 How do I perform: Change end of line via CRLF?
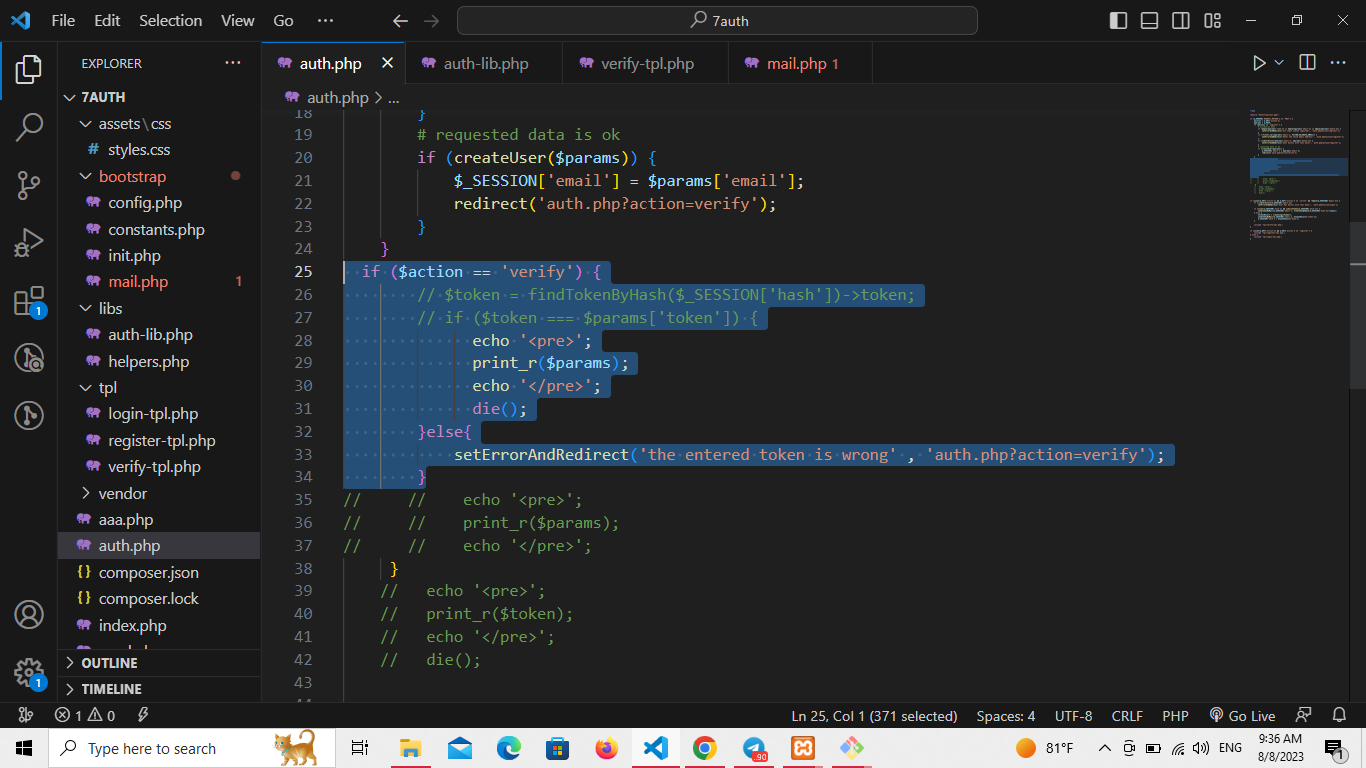point(1127,716)
